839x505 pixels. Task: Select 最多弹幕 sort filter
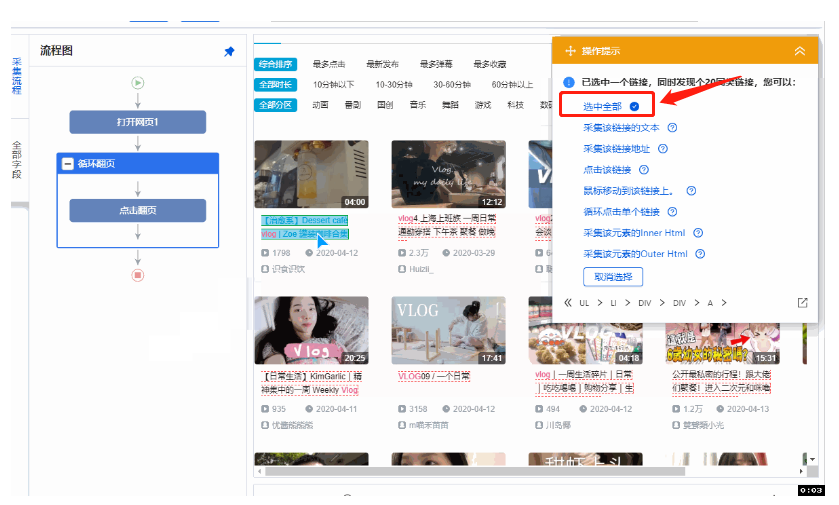pyautogui.click(x=436, y=64)
